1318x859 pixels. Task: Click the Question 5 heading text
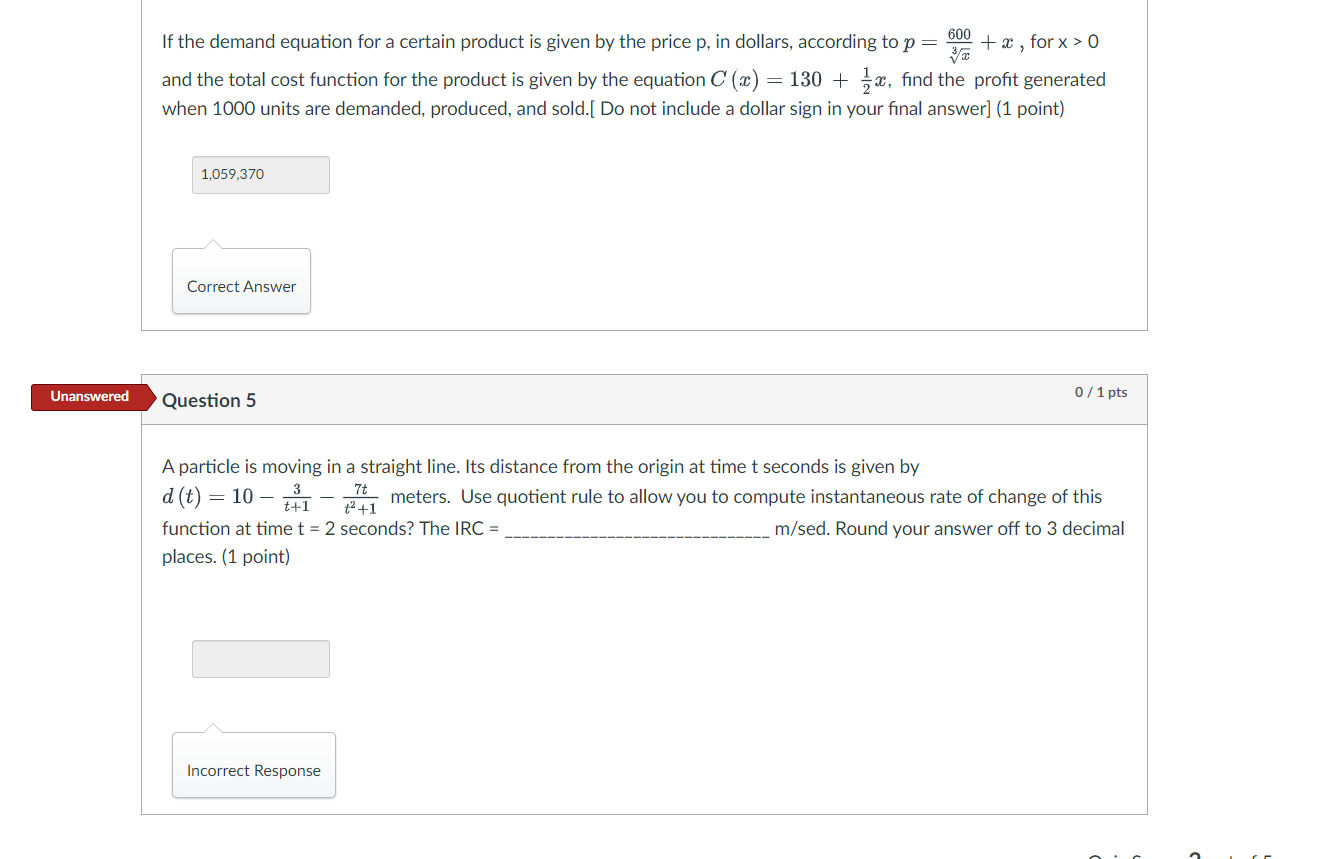(x=209, y=400)
